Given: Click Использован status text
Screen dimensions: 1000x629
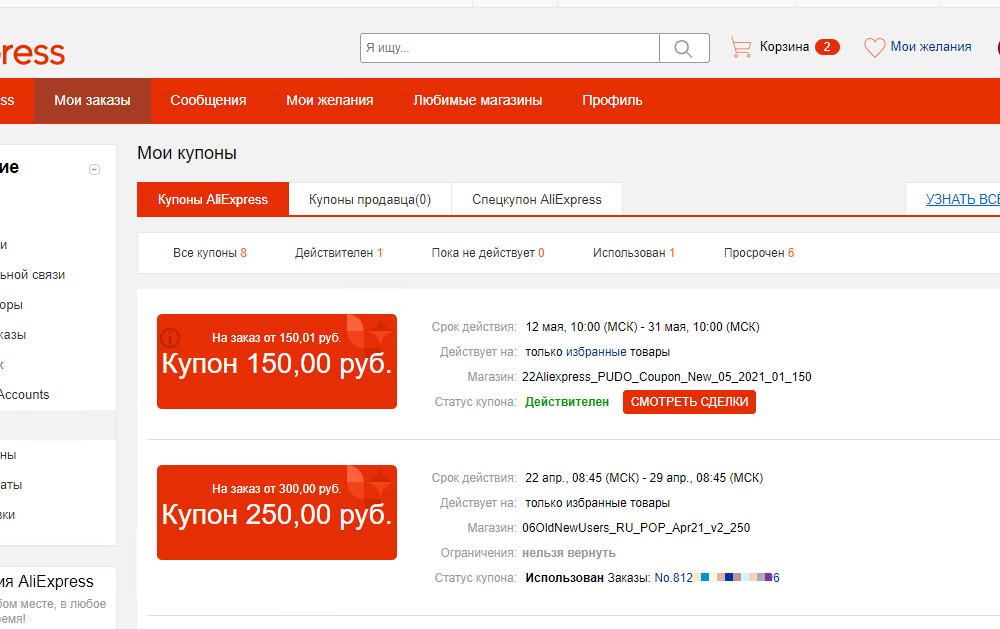Looking at the screenshot, I should pyautogui.click(x=564, y=578).
